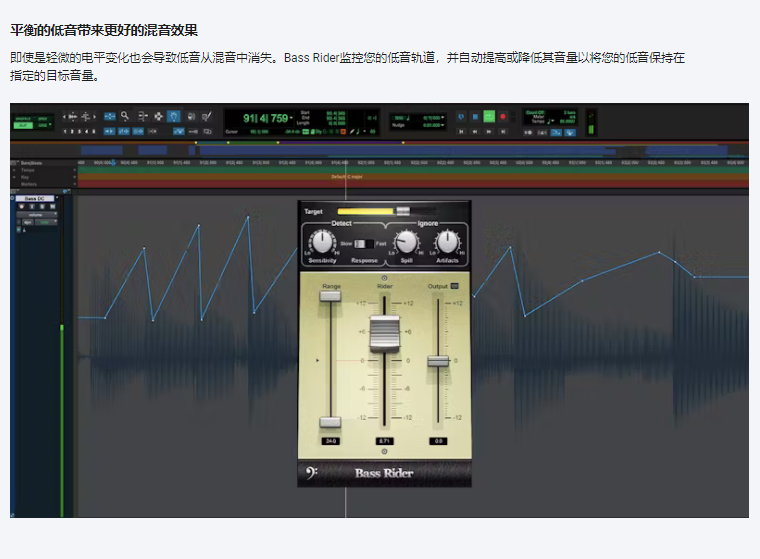Click the Spill knob
Image resolution: width=760 pixels, height=559 pixels.
click(x=406, y=242)
